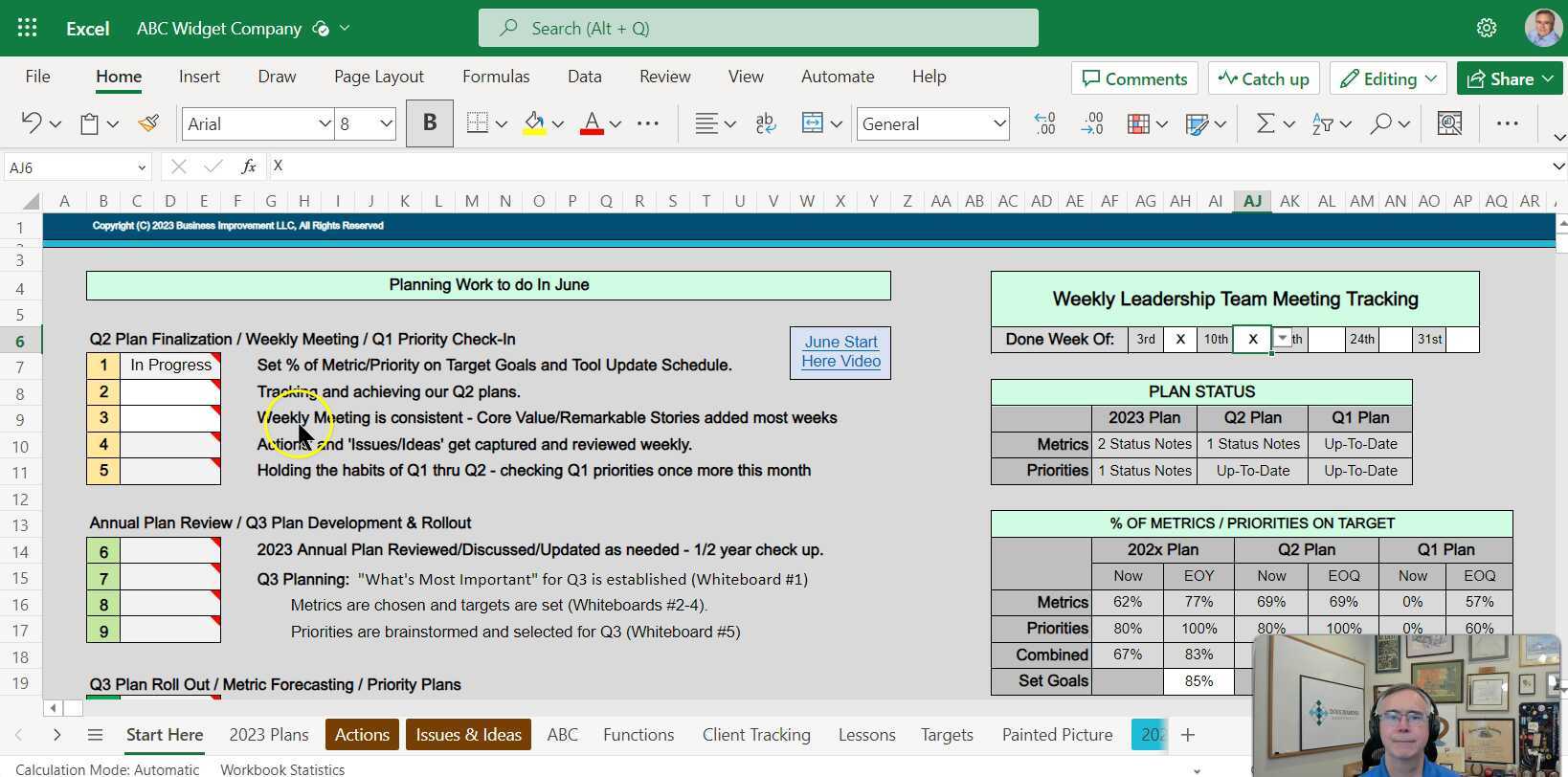
Task: Open the app launcher waffle icon
Action: click(x=27, y=29)
